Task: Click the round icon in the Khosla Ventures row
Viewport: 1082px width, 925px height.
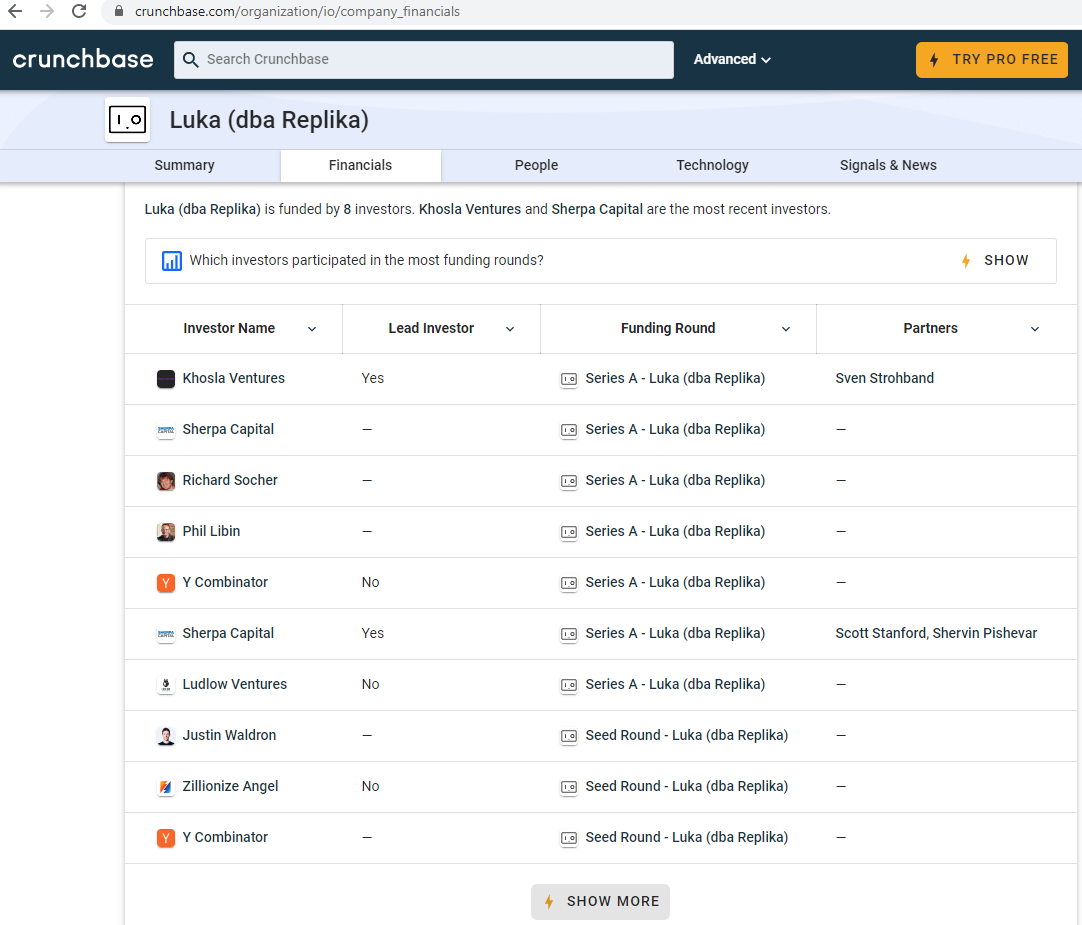Action: [x=569, y=379]
